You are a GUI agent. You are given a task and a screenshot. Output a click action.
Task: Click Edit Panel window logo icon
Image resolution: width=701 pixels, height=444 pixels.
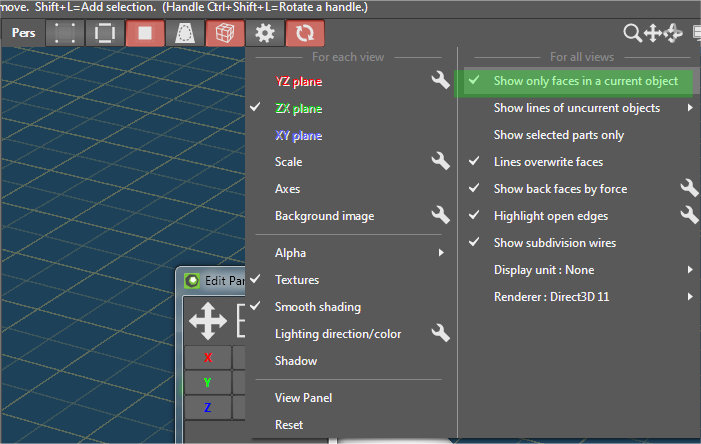click(x=192, y=281)
